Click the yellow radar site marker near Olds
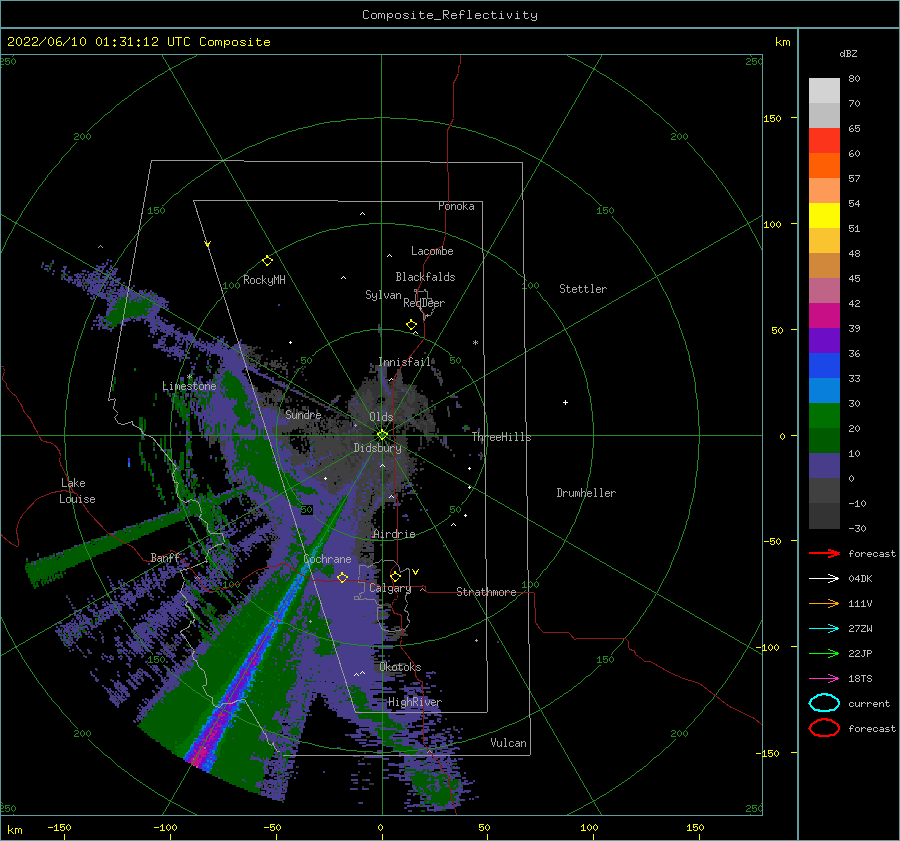This screenshot has width=900, height=841. (x=382, y=435)
